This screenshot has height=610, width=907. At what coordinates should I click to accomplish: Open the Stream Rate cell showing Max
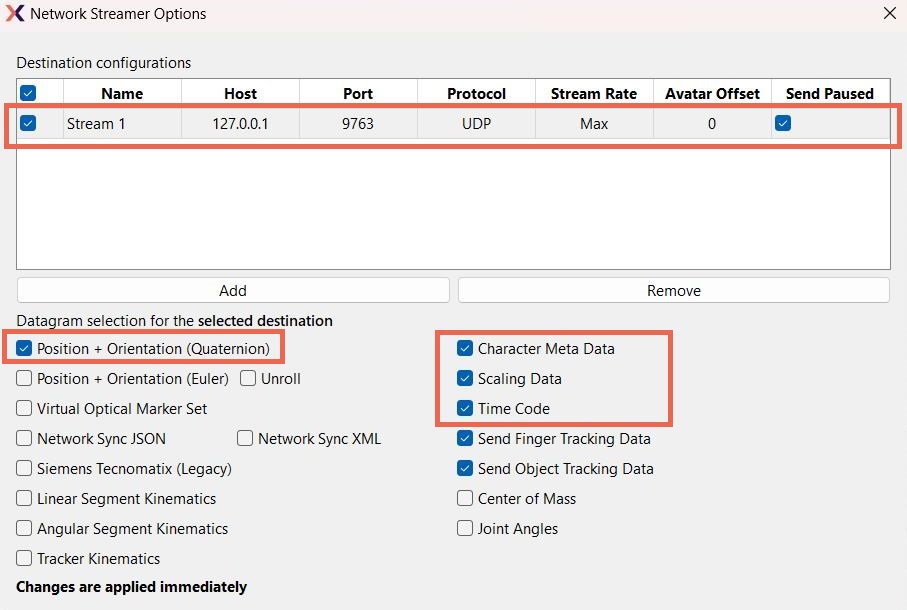[x=594, y=124]
